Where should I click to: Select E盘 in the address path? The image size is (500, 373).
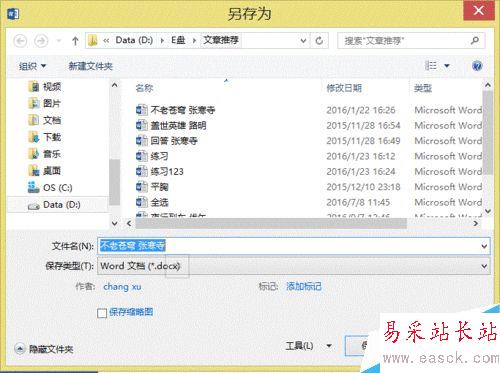[178, 40]
